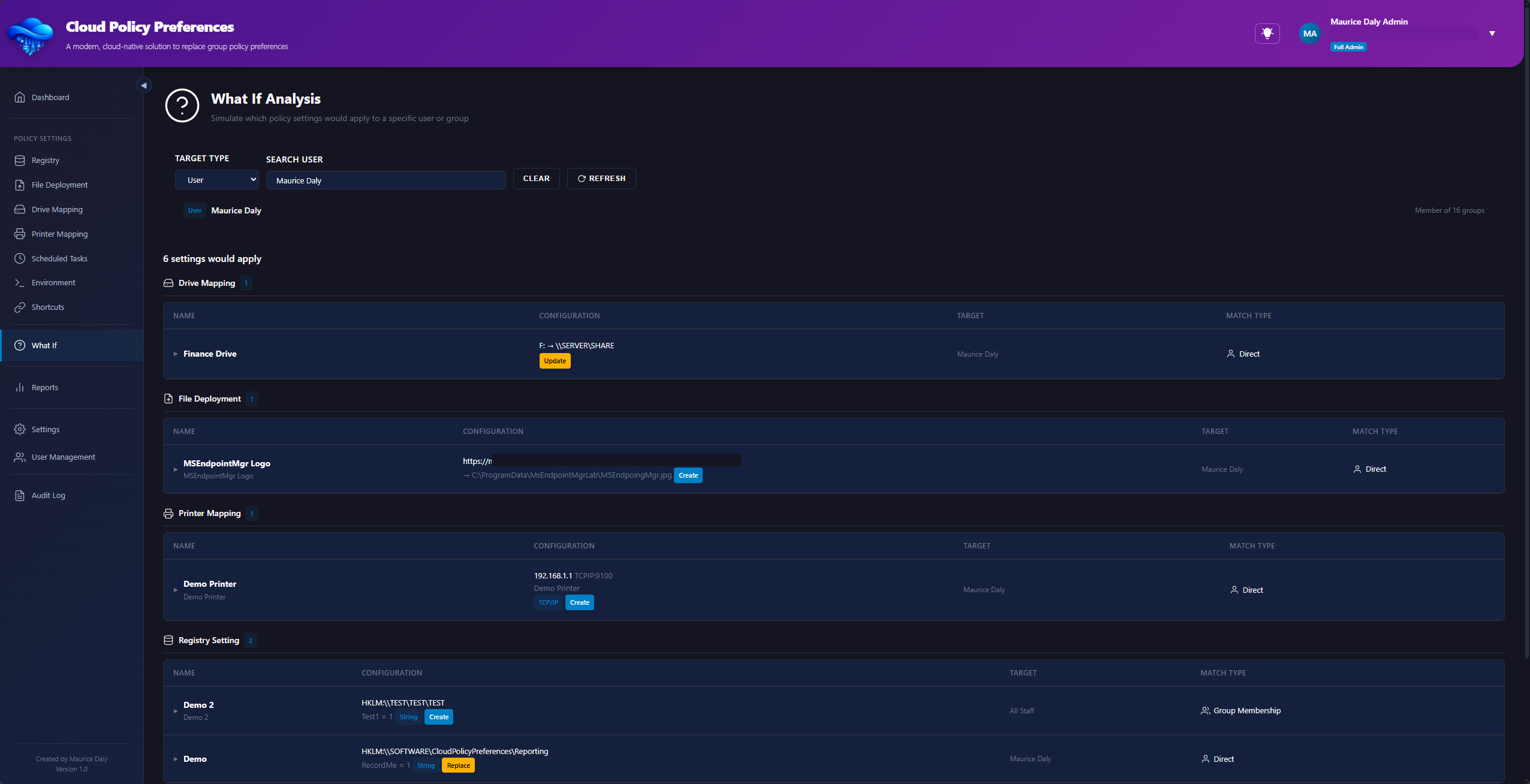Open the Target Type User dropdown
Image resolution: width=1530 pixels, height=784 pixels.
pos(217,180)
